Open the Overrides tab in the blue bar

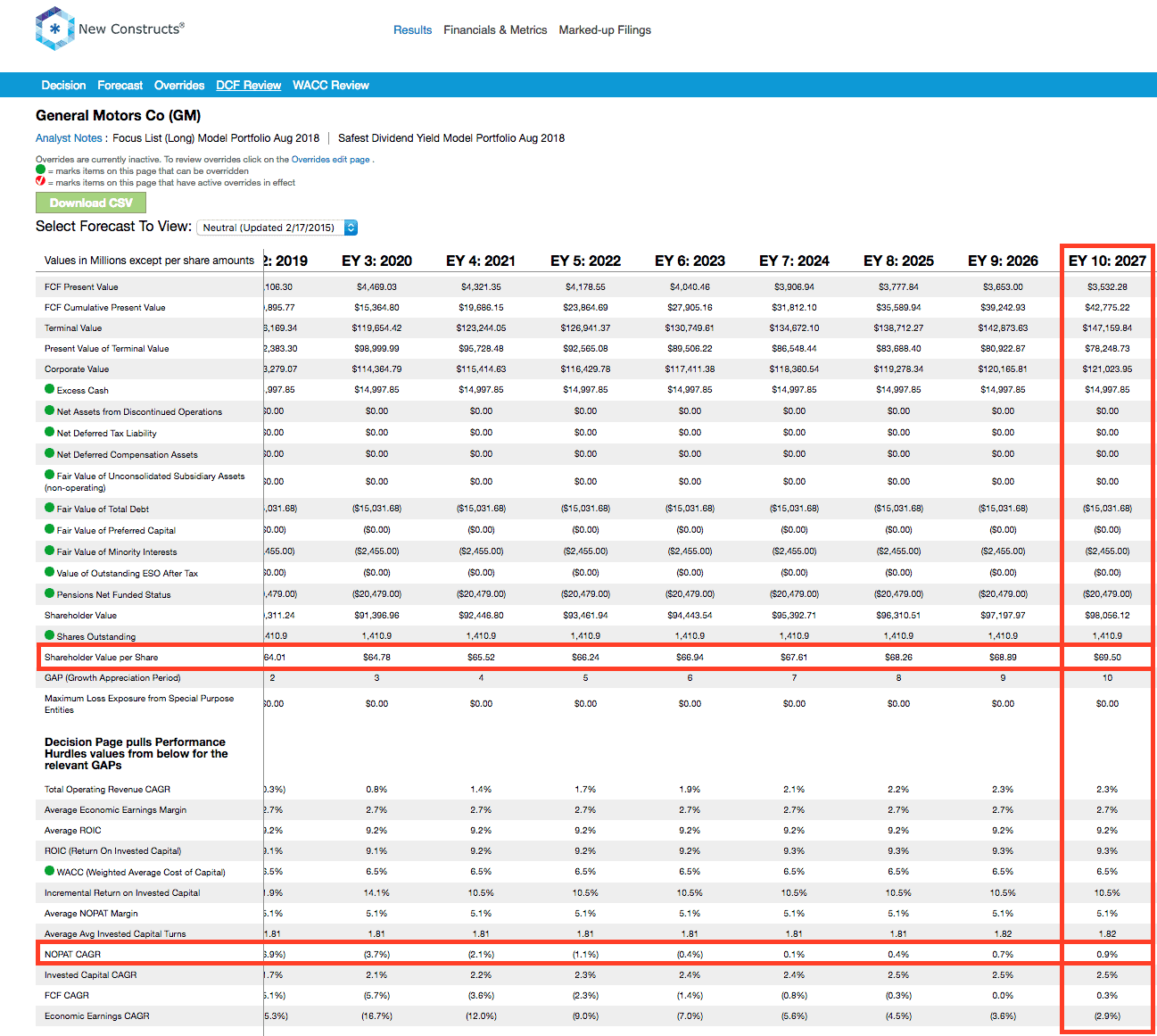(x=179, y=86)
